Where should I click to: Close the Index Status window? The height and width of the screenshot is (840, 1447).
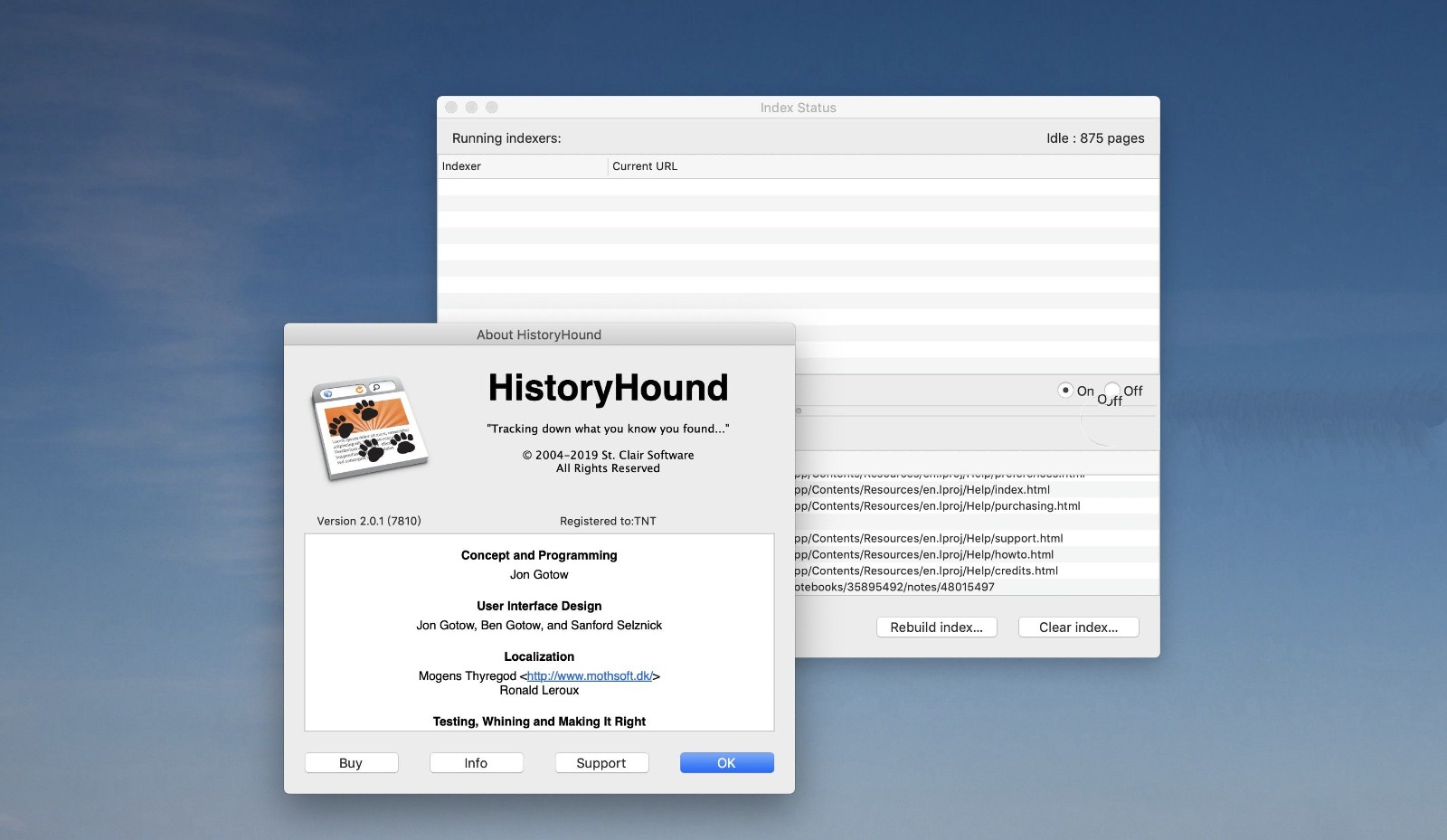coord(451,108)
